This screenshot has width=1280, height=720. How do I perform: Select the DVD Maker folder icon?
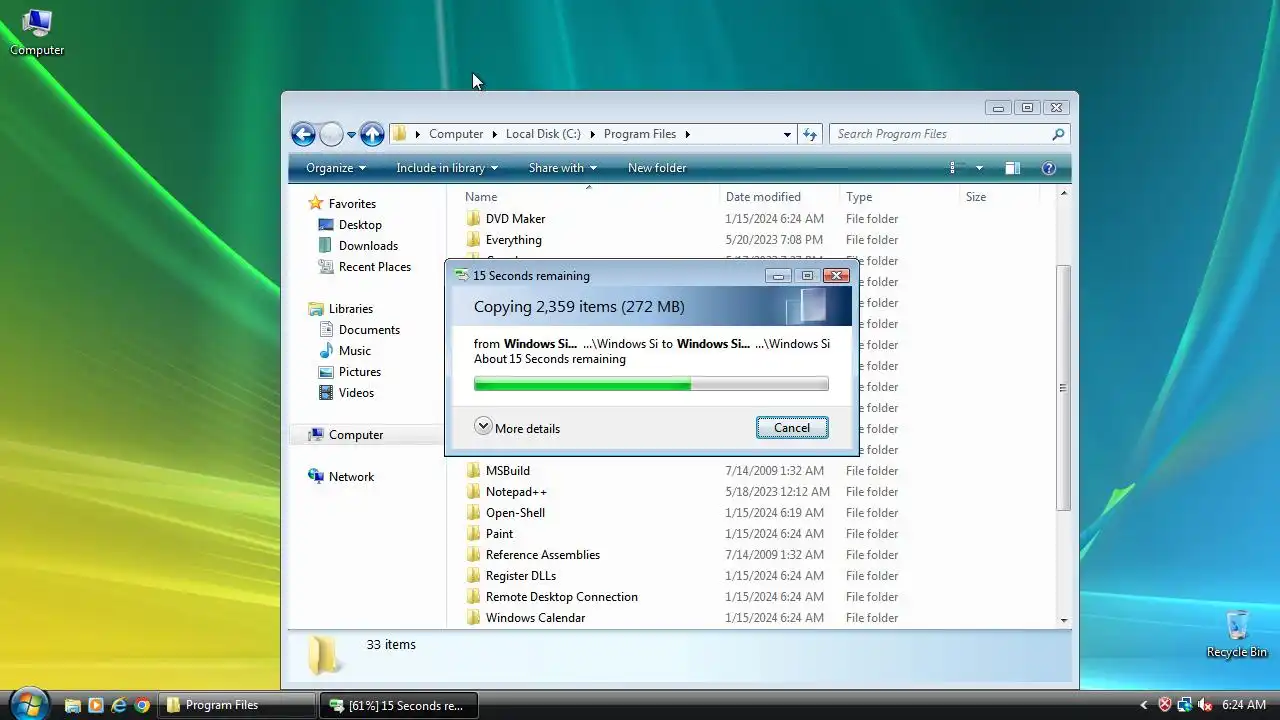point(474,219)
